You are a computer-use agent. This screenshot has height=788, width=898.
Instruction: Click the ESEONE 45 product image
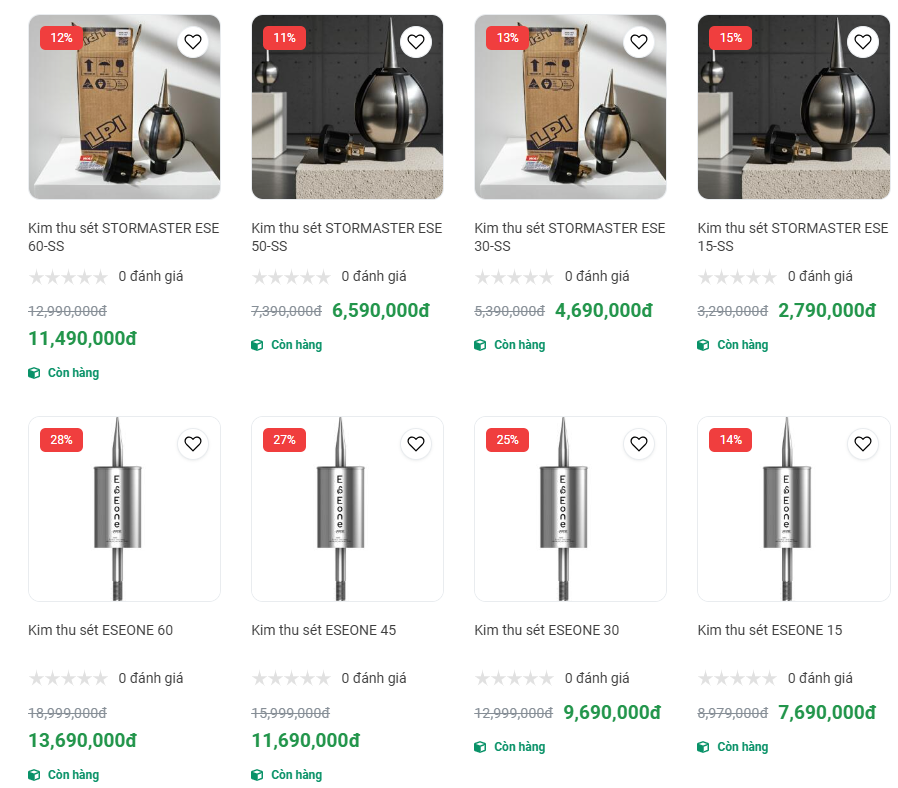coord(347,520)
